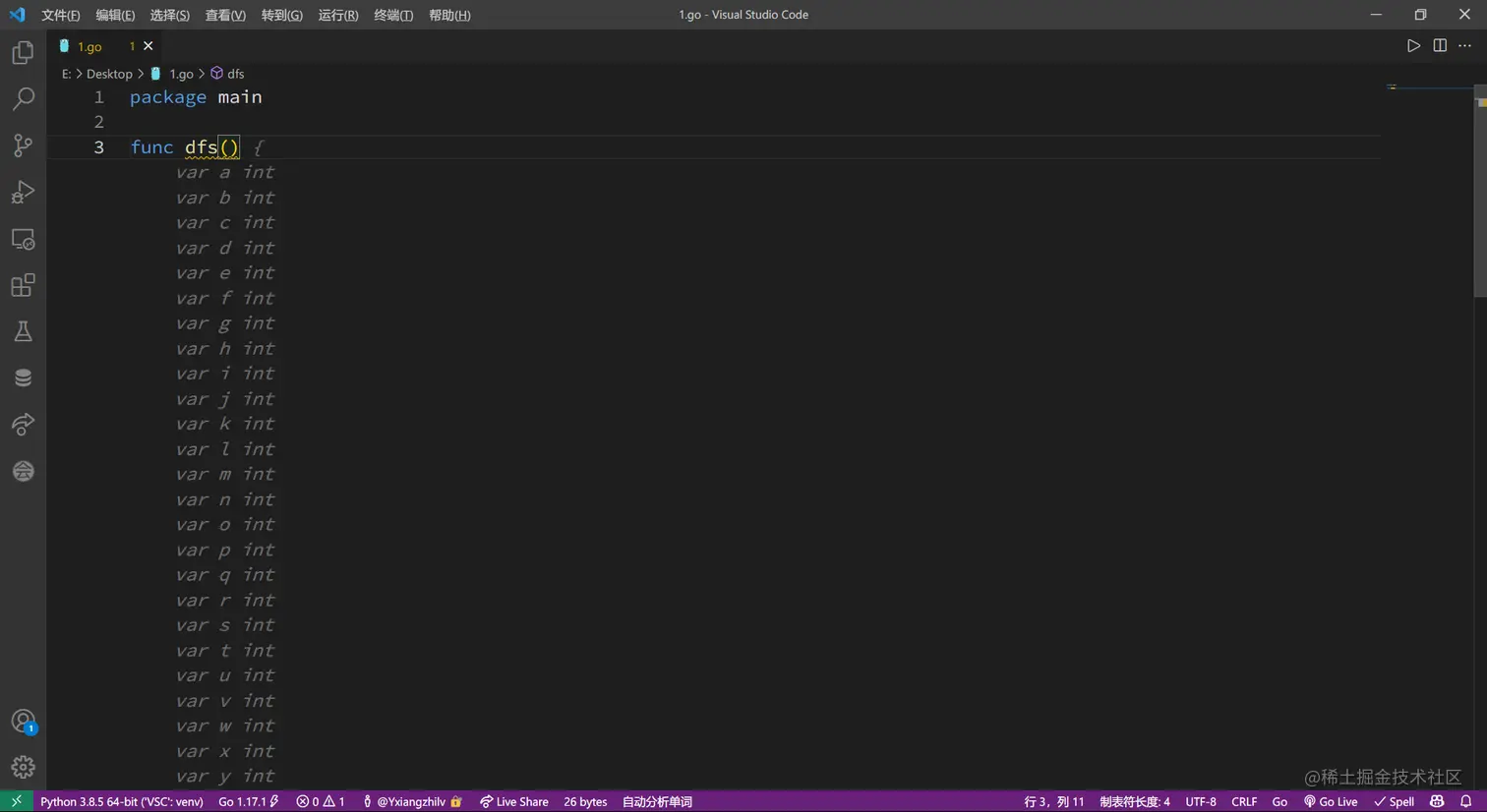Screen dimensions: 1487x812
Task: Open the 转到(G) menu
Action: click(282, 15)
